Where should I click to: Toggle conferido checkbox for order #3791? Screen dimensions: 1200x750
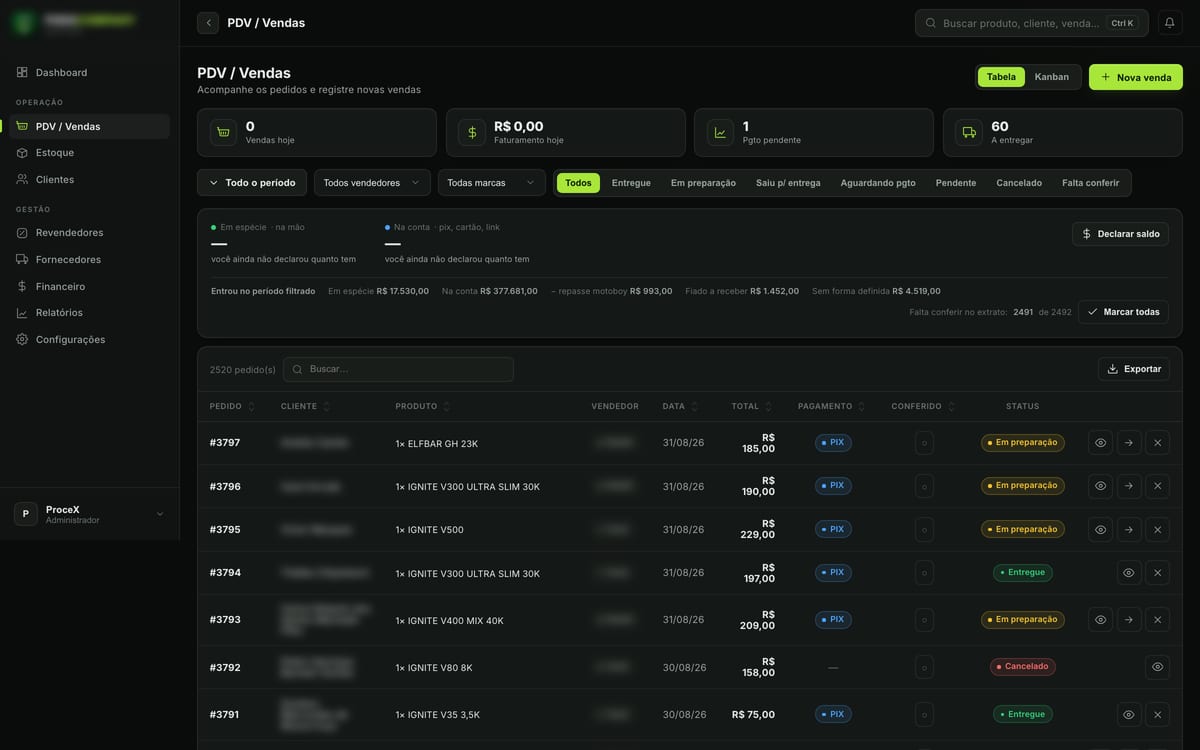coord(924,714)
